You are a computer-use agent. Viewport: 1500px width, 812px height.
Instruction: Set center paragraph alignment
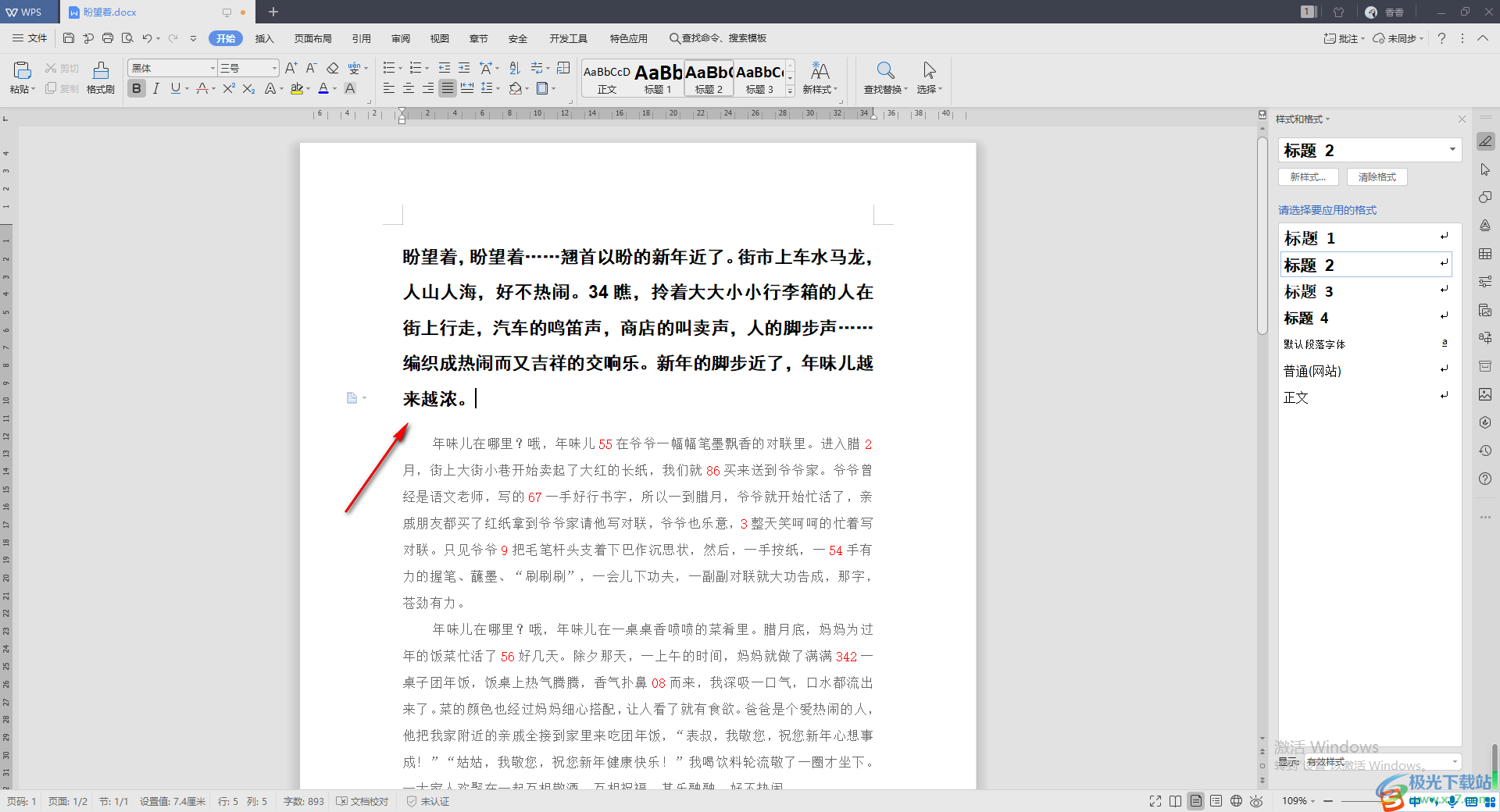tap(409, 88)
